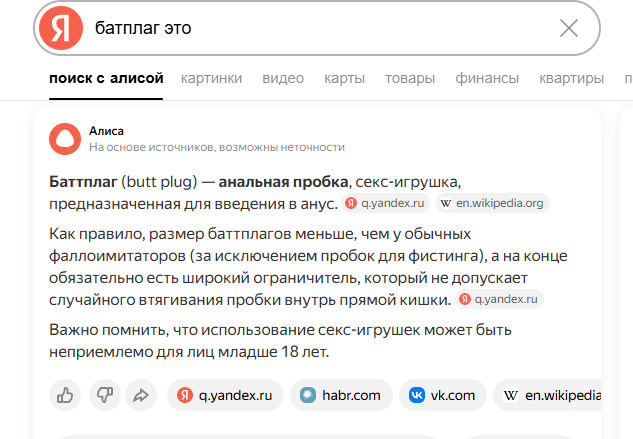This screenshot has height=439, width=633.
Task: Open the vk.com source chip
Action: pyautogui.click(x=442, y=395)
